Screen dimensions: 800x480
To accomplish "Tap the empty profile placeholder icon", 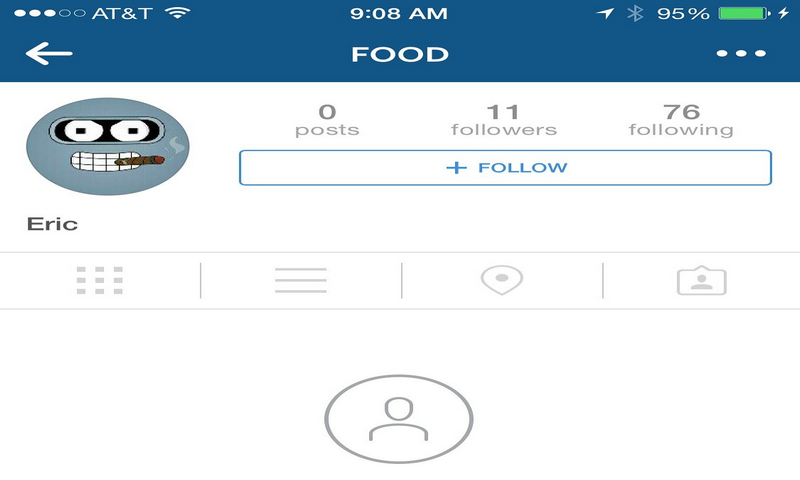I will click(399, 419).
